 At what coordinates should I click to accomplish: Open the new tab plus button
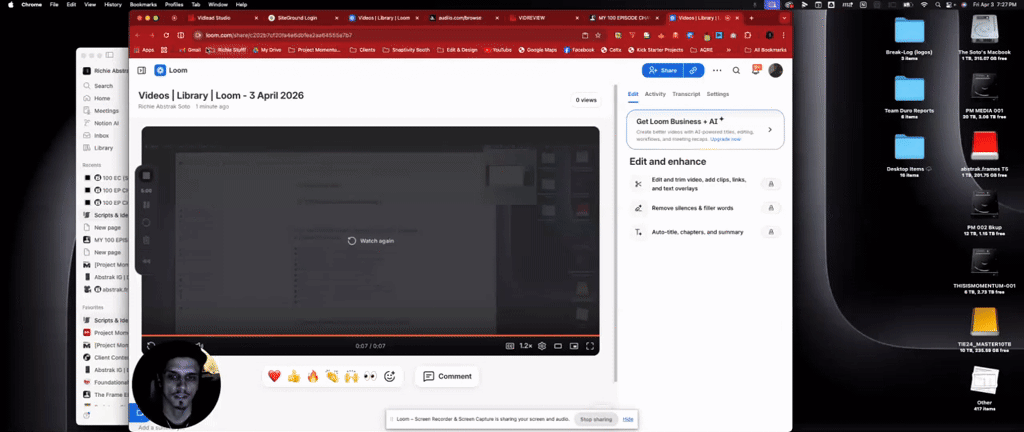pos(752,18)
